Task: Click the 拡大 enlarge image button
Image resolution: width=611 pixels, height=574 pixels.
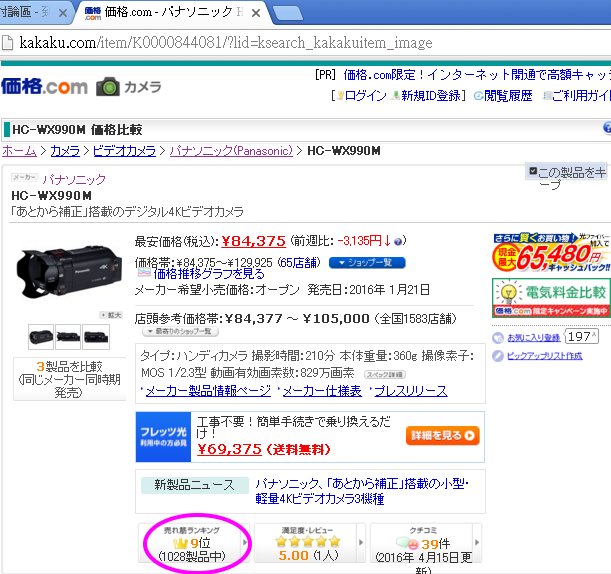Action: tap(111, 315)
